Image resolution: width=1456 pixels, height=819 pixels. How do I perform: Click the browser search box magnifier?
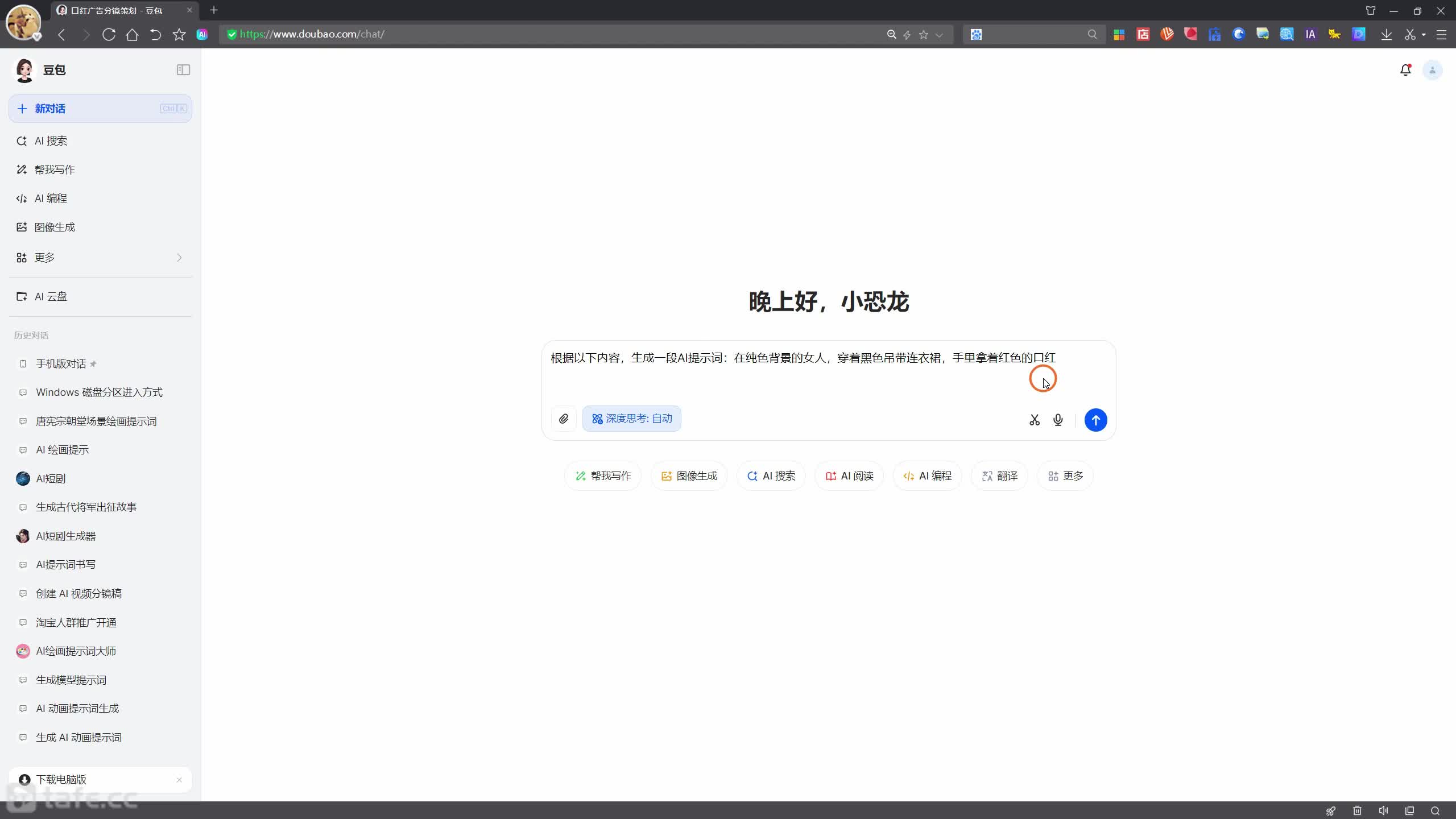pyautogui.click(x=1092, y=34)
